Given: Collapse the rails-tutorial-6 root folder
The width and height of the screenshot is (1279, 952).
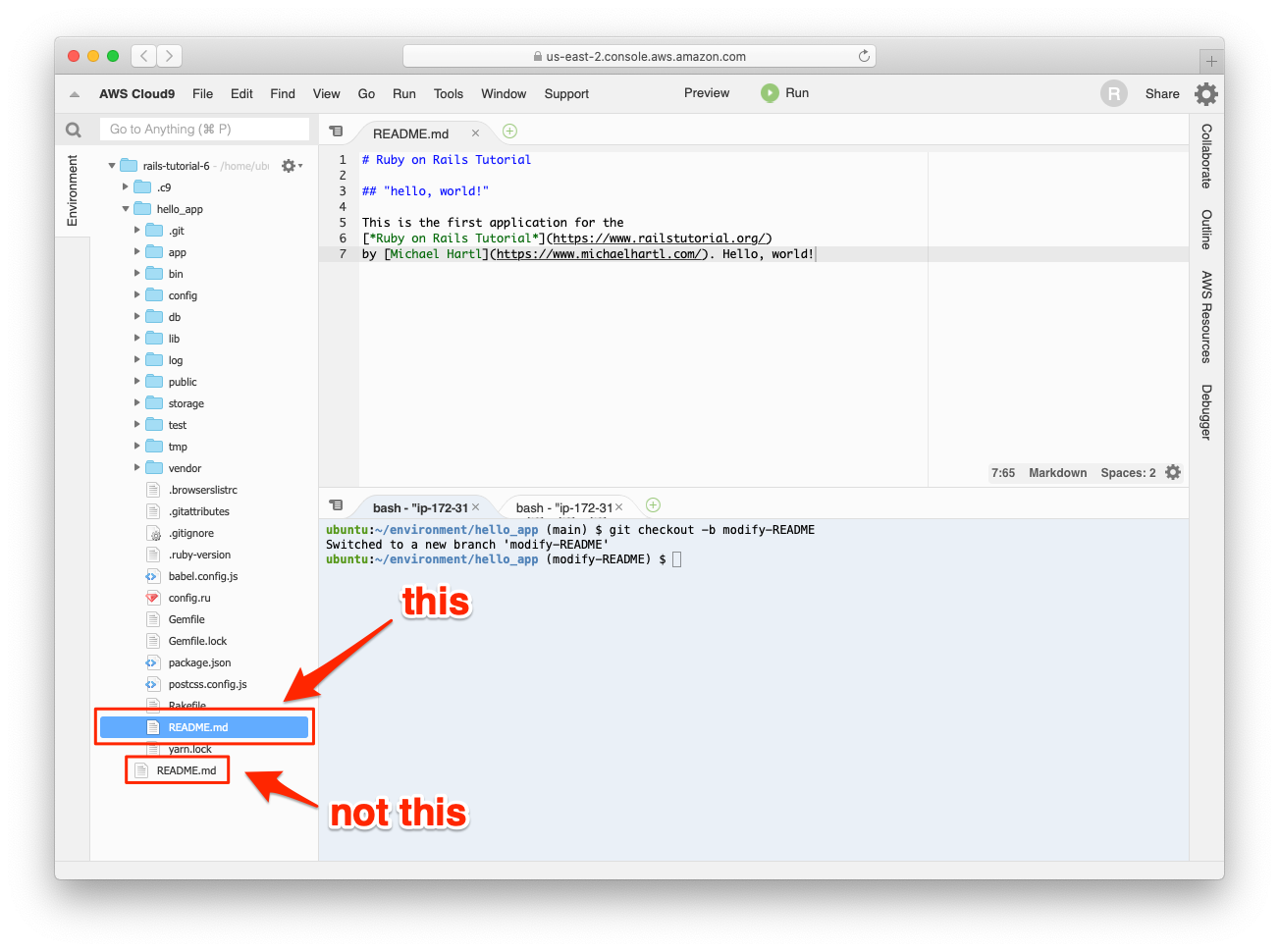Looking at the screenshot, I should click(112, 166).
